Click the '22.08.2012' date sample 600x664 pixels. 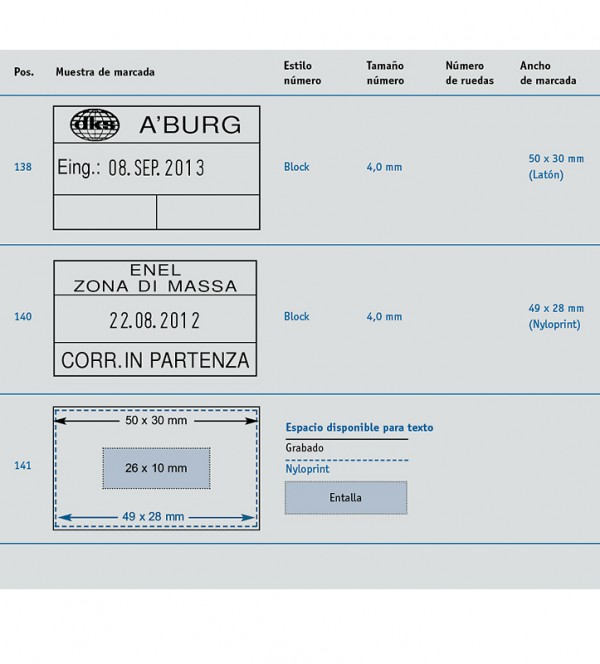[x=155, y=321]
